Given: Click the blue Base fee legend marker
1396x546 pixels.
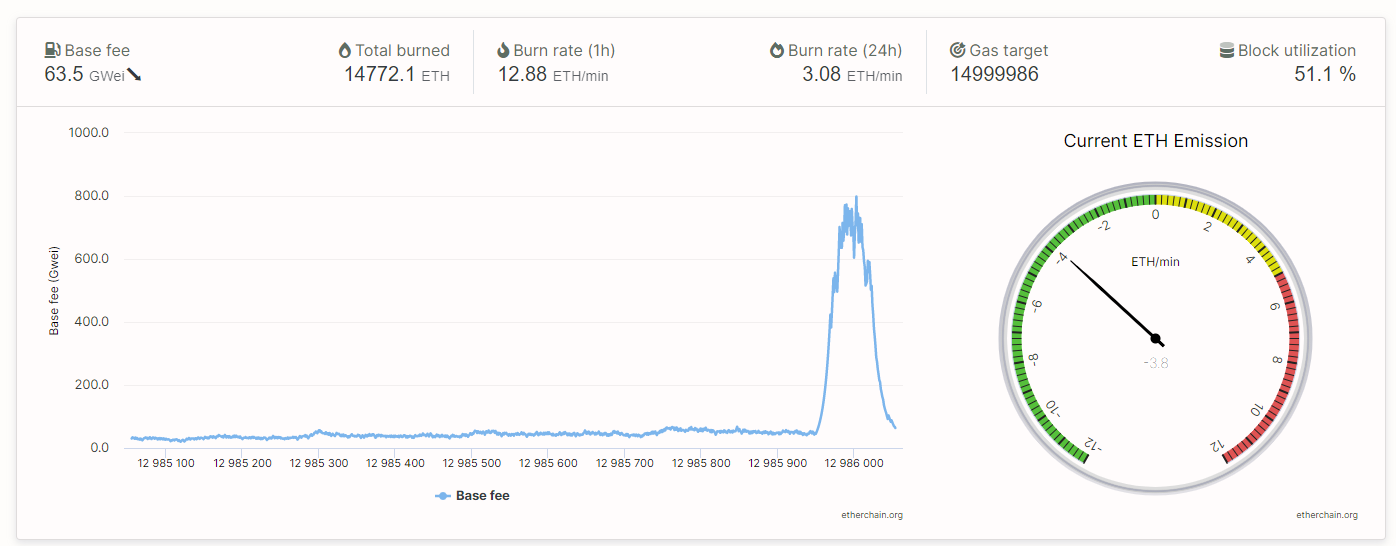Looking at the screenshot, I should 442,495.
